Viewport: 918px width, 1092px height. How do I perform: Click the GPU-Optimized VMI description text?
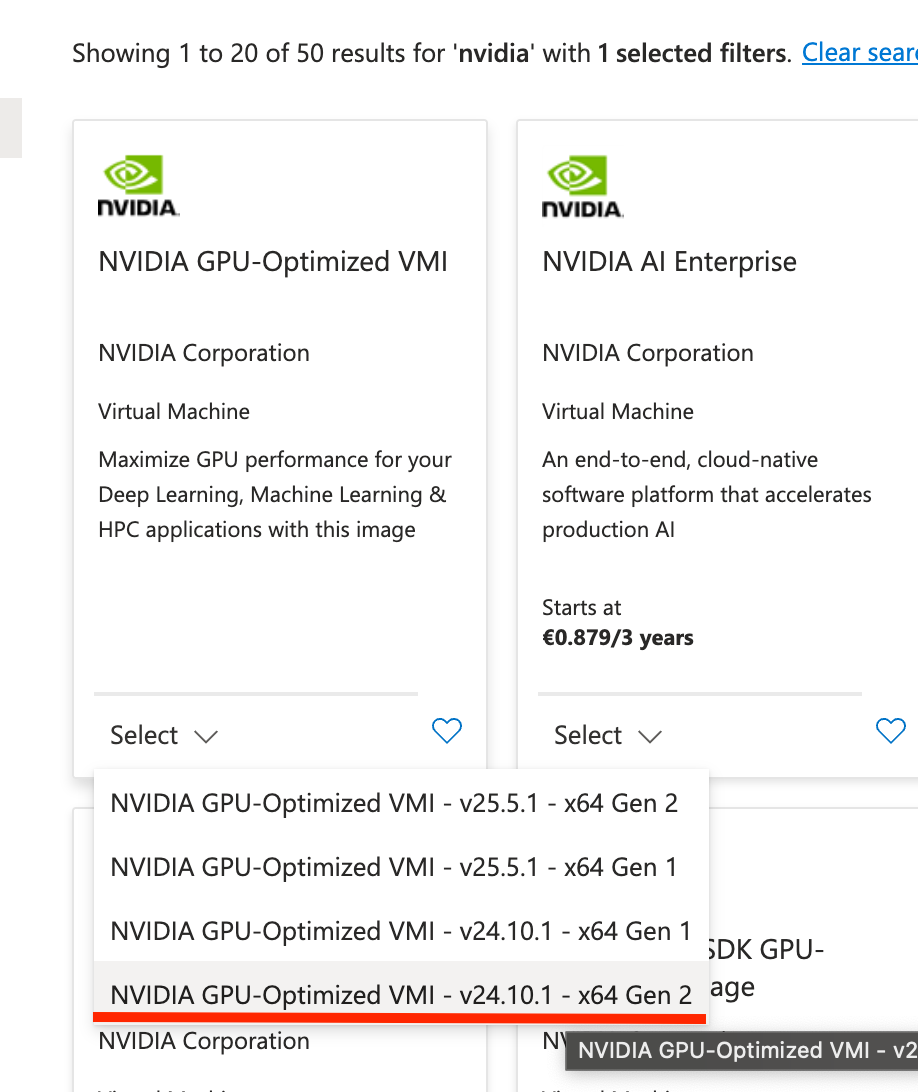274,495
